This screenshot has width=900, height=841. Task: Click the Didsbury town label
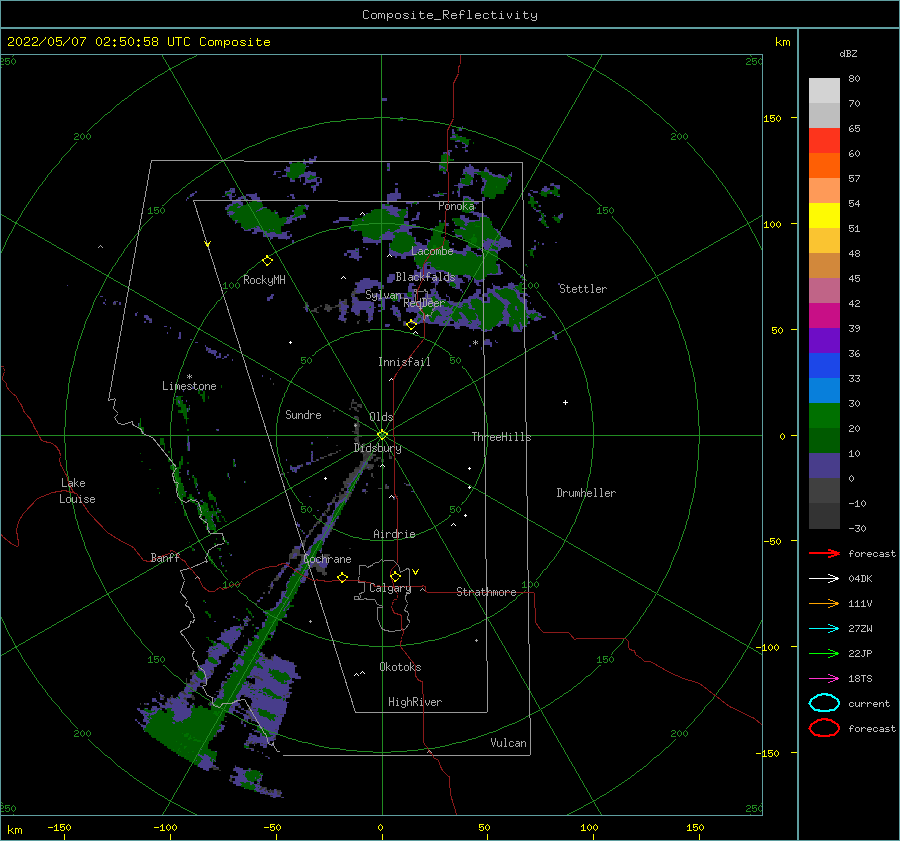[378, 448]
